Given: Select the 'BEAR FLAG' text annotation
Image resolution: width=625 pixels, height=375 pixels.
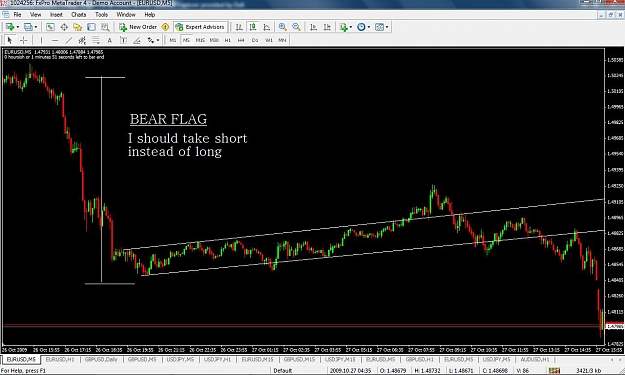Looking at the screenshot, I should [x=168, y=119].
